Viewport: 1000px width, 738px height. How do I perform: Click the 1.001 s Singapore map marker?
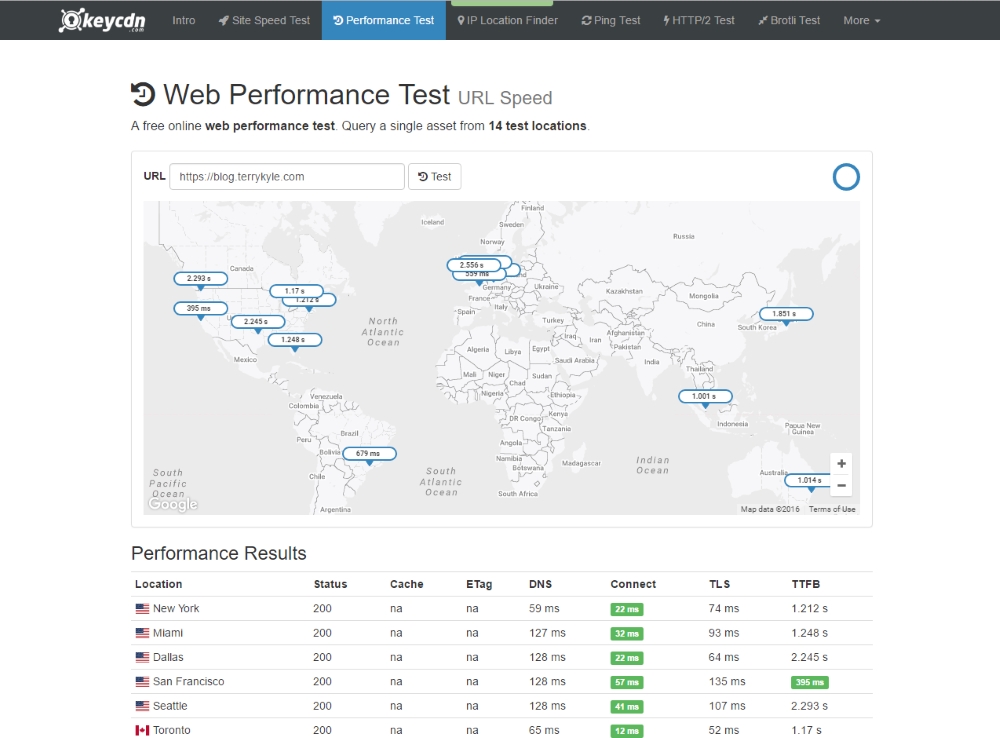(x=705, y=397)
